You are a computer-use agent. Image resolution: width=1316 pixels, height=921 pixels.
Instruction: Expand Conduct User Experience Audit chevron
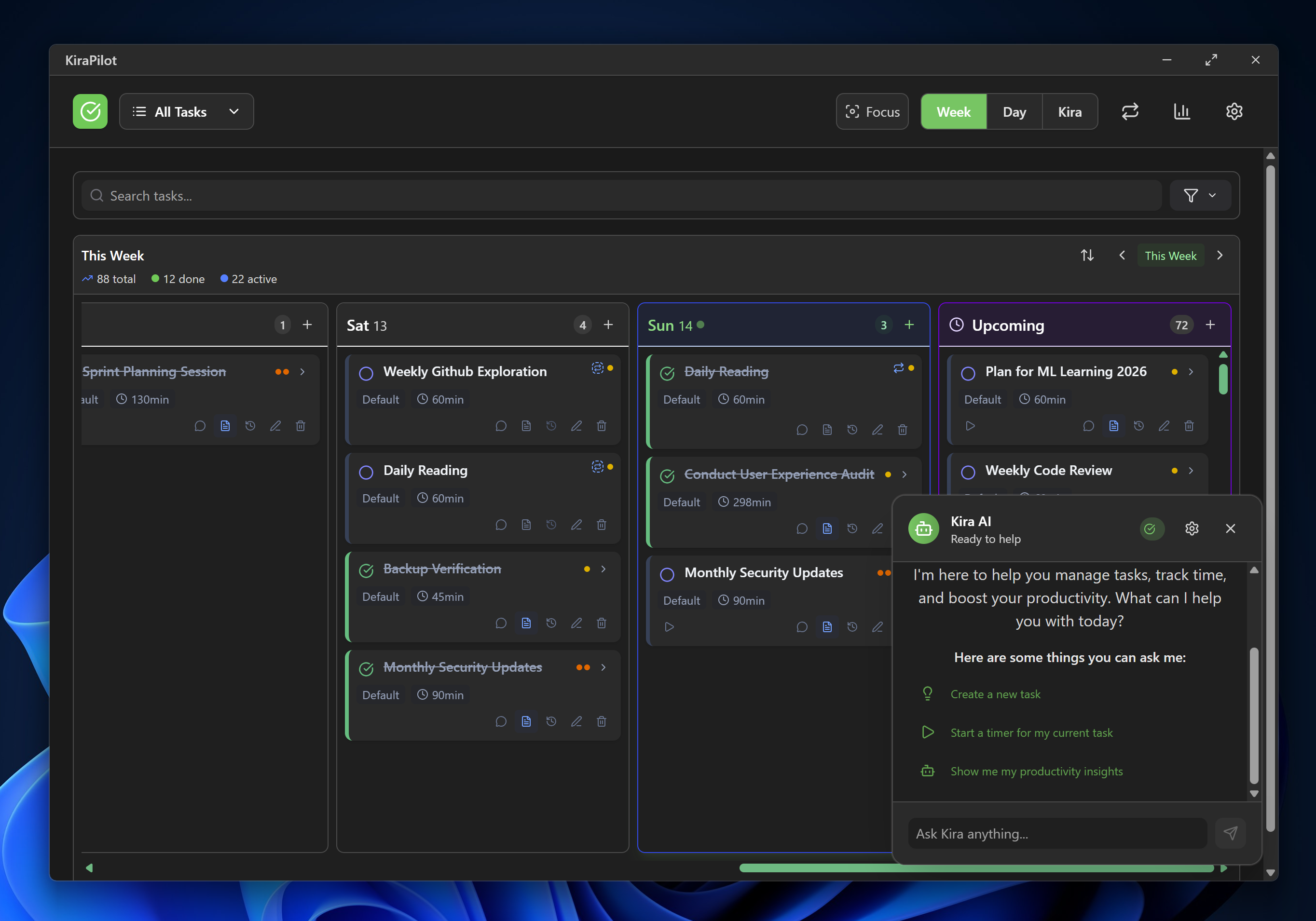pos(904,475)
